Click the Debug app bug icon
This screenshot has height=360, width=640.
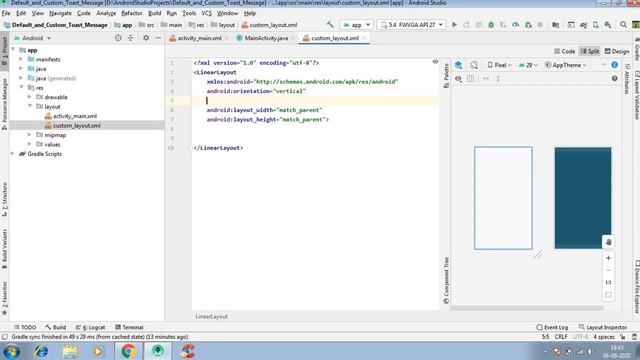coord(491,25)
